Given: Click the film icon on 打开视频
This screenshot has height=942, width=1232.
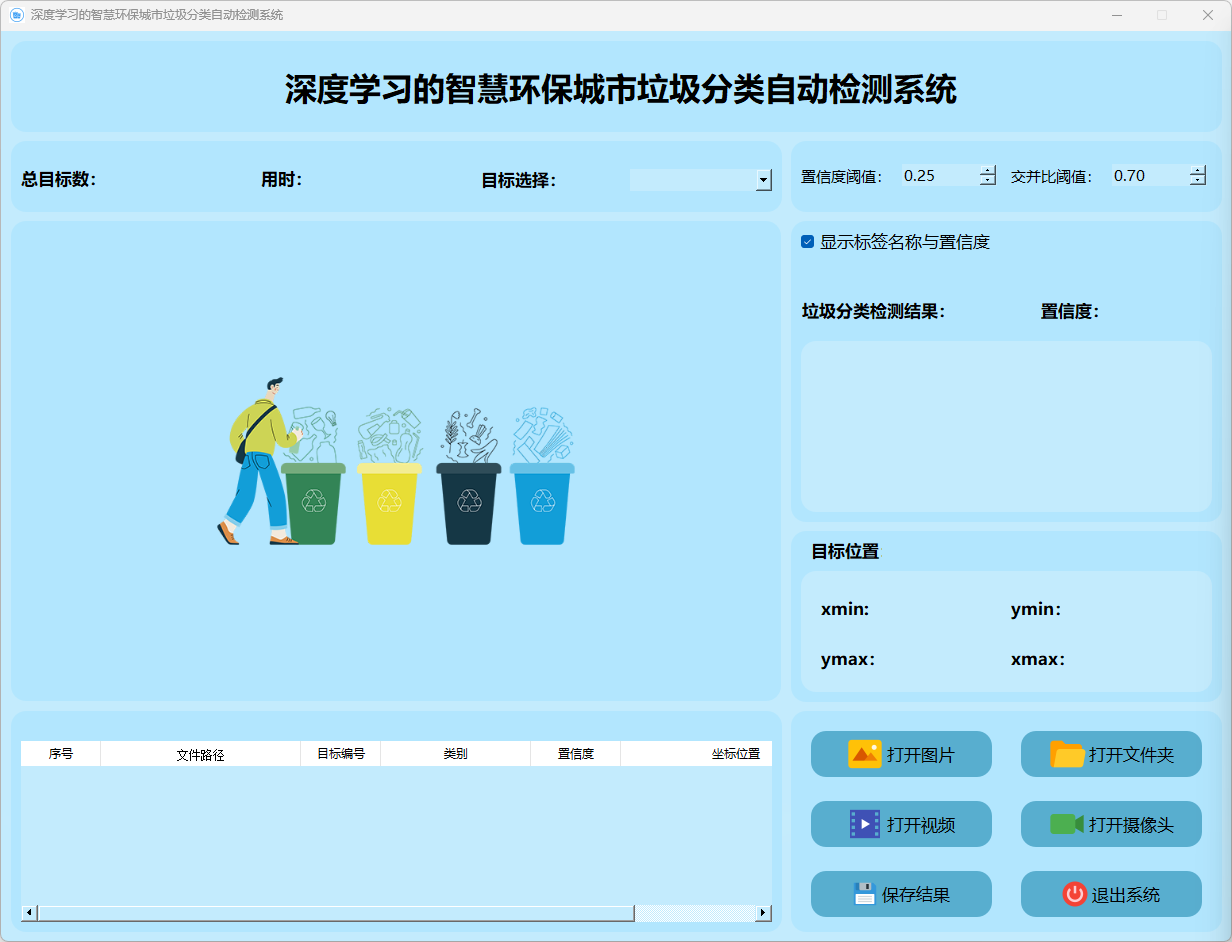Looking at the screenshot, I should [864, 824].
